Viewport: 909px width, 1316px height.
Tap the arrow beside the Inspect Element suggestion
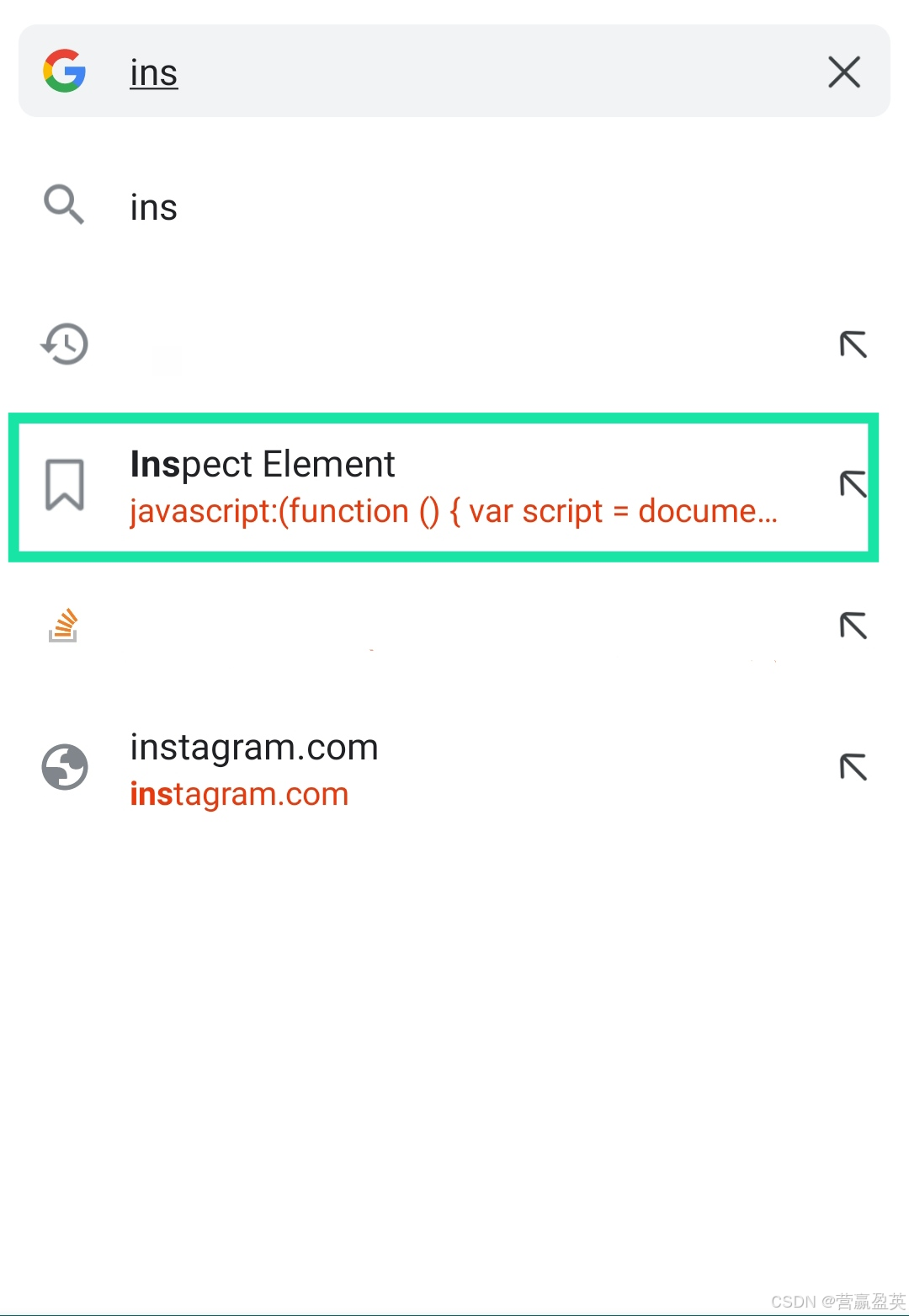[x=853, y=484]
